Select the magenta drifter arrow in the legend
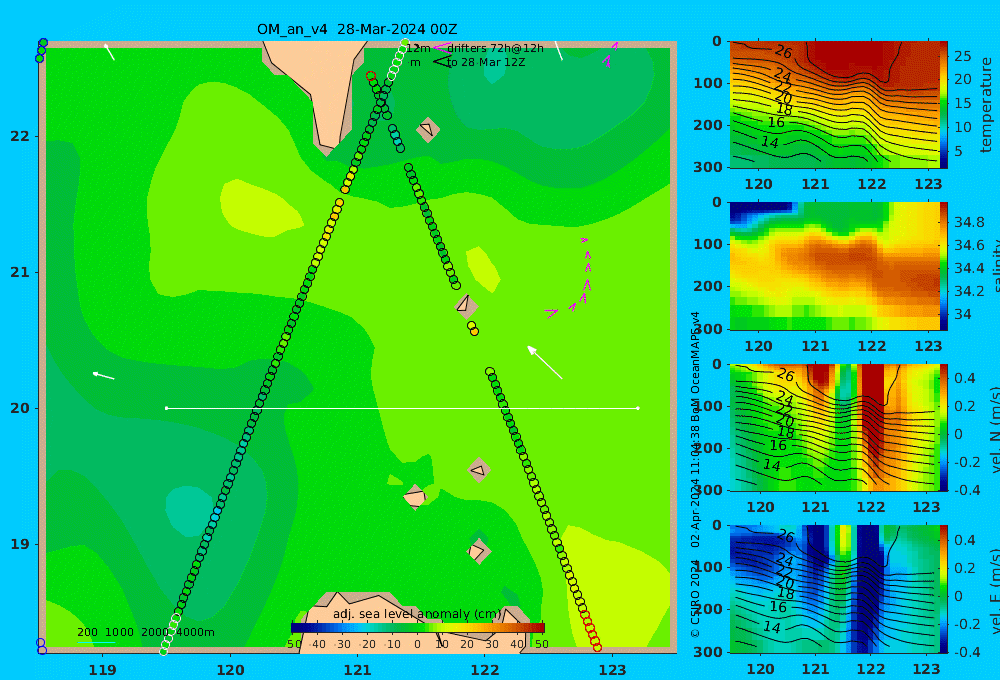This screenshot has height=680, width=1000. point(441,47)
